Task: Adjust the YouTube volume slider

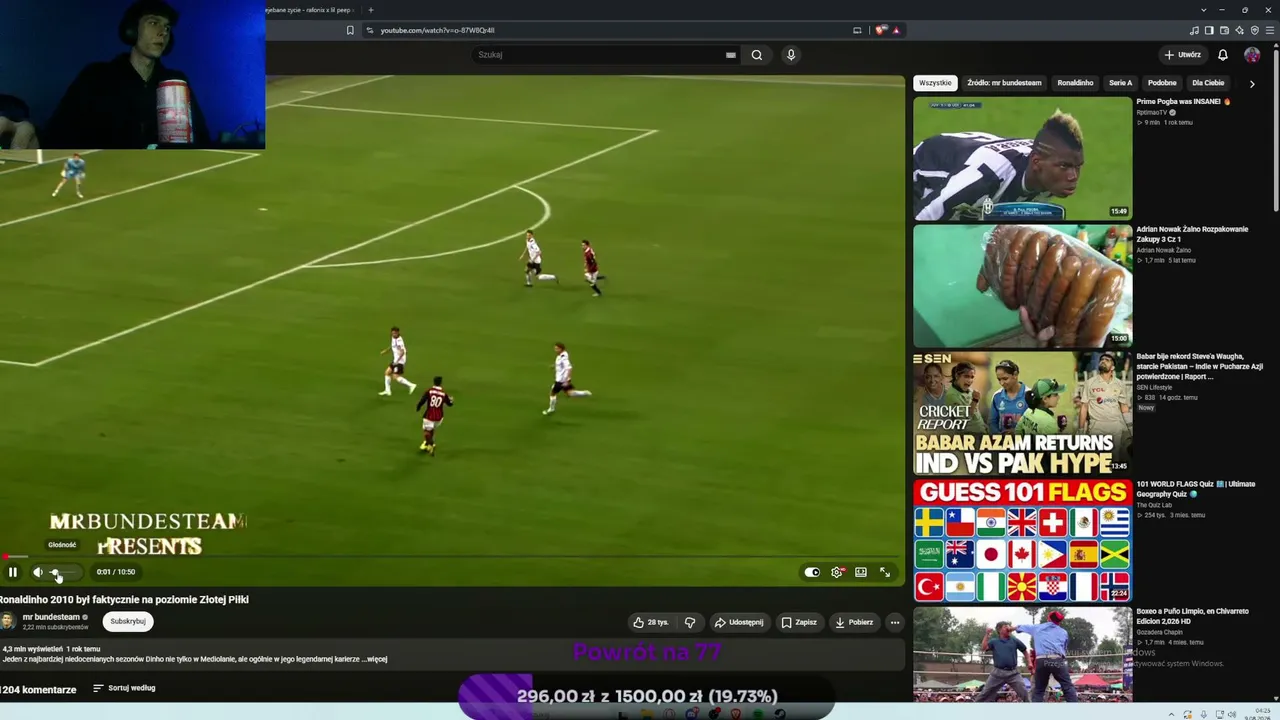Action: click(x=64, y=572)
